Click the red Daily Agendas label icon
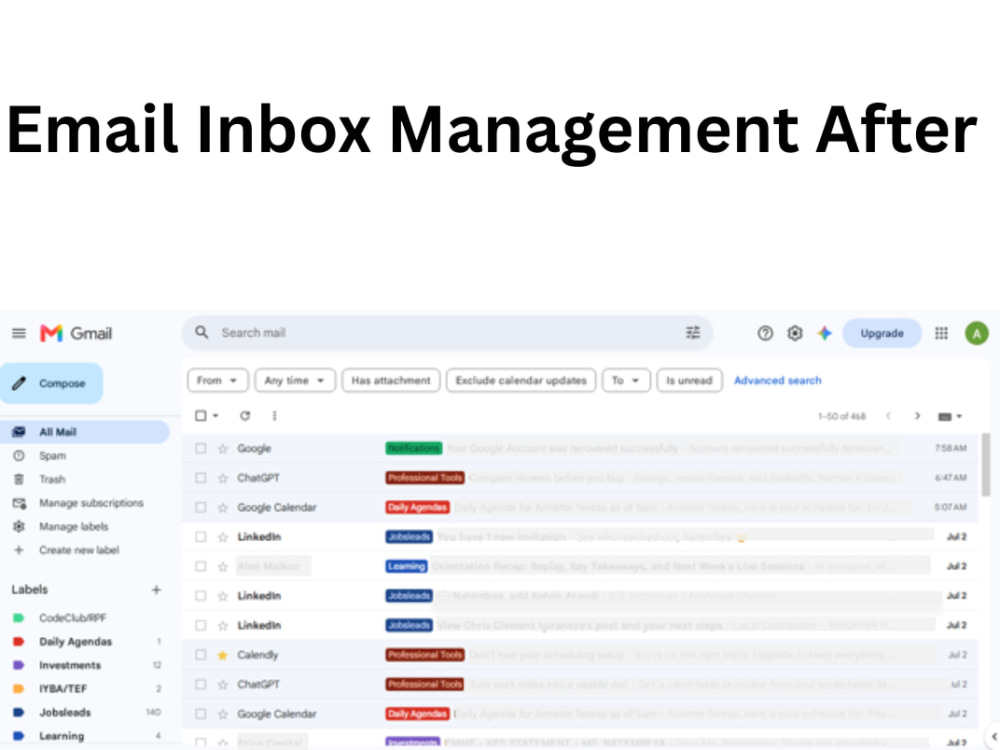Image resolution: width=1000 pixels, height=750 pixels. [18, 642]
